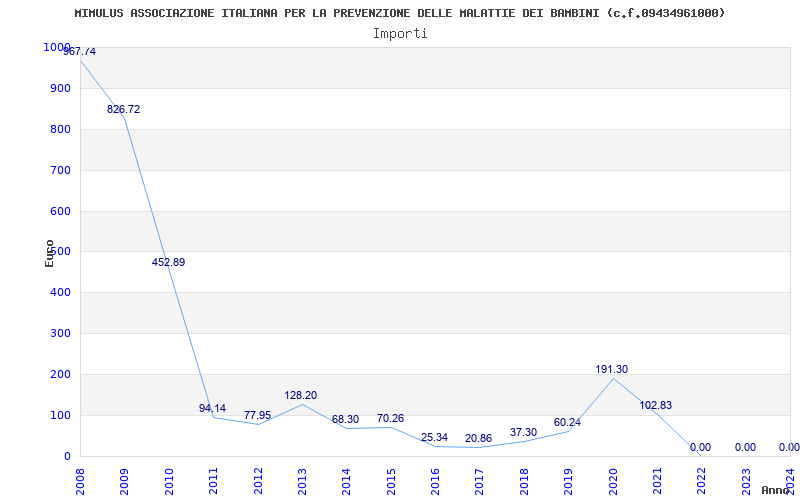This screenshot has width=800, height=500.
Task: Click the y-axis tick 600
Action: pos(60,211)
